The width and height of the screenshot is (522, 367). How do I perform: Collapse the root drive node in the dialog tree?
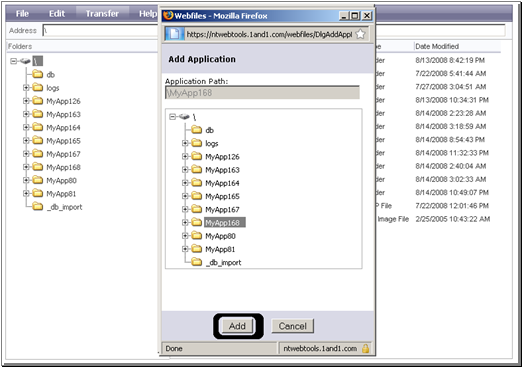click(x=172, y=117)
